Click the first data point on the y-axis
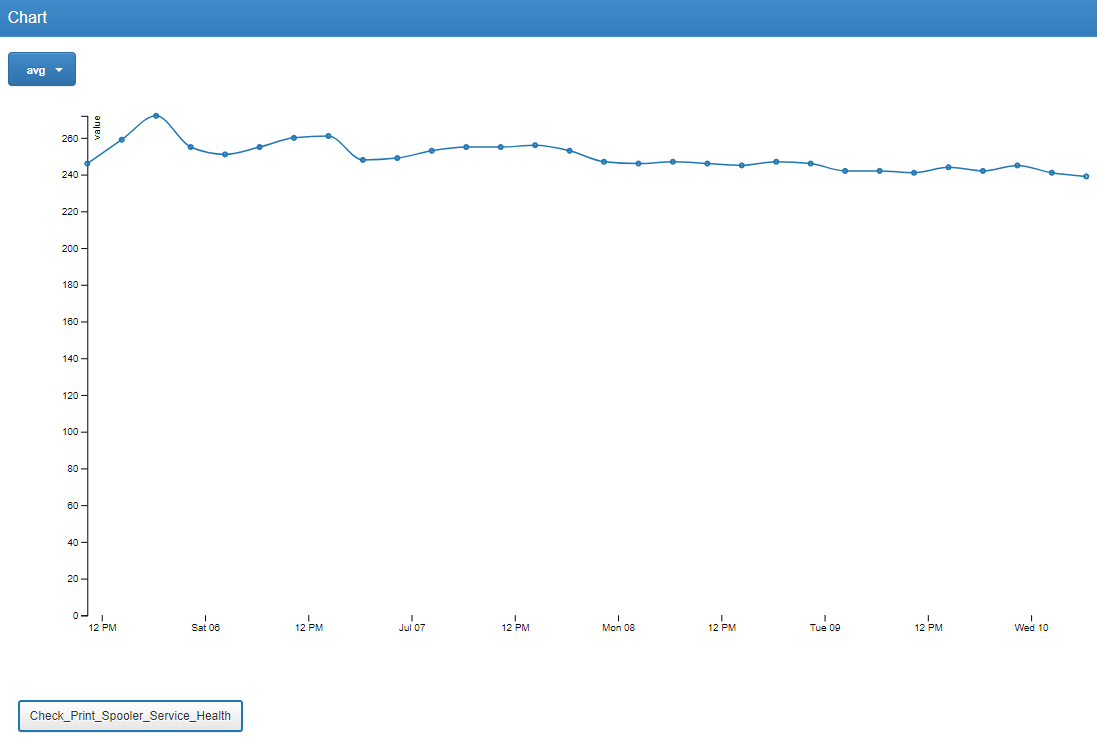 click(87, 164)
